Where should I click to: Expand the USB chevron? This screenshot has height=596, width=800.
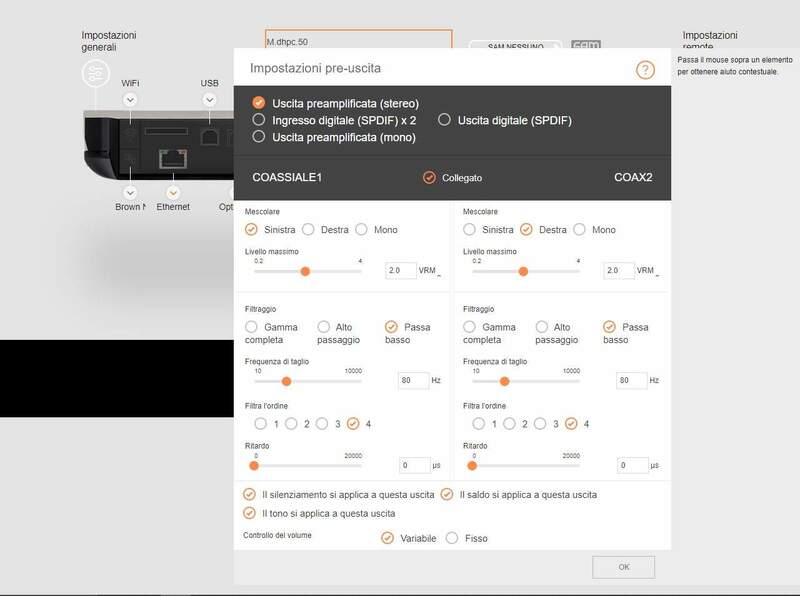209,100
